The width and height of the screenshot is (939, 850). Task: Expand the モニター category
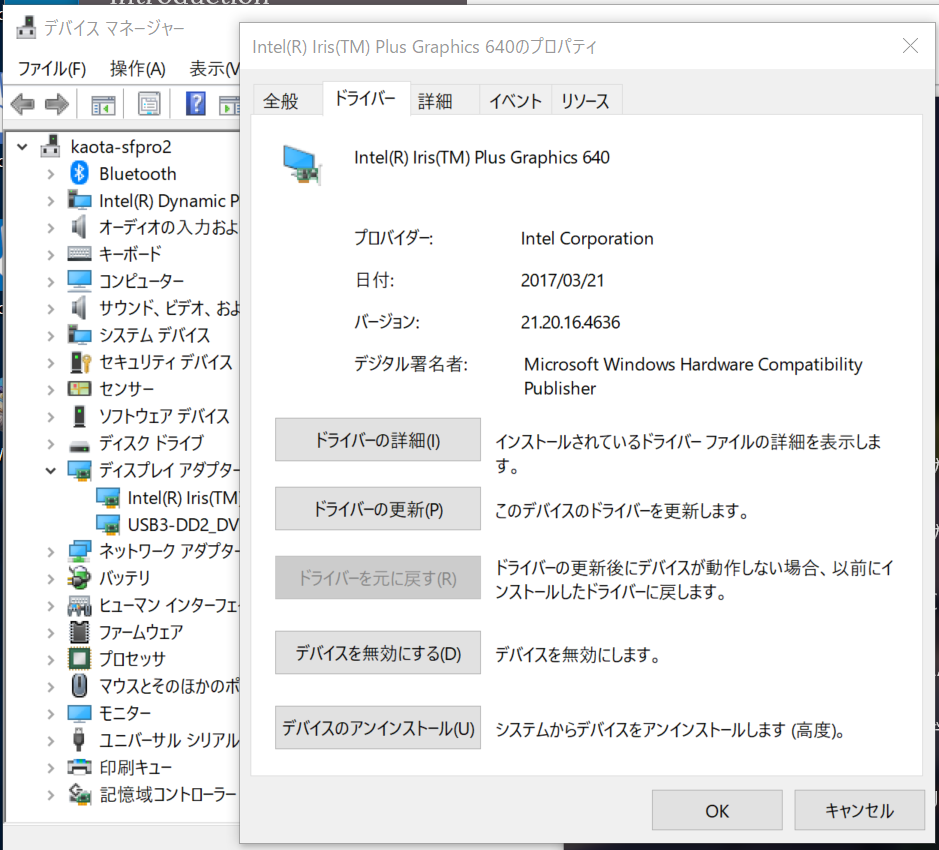[51, 713]
